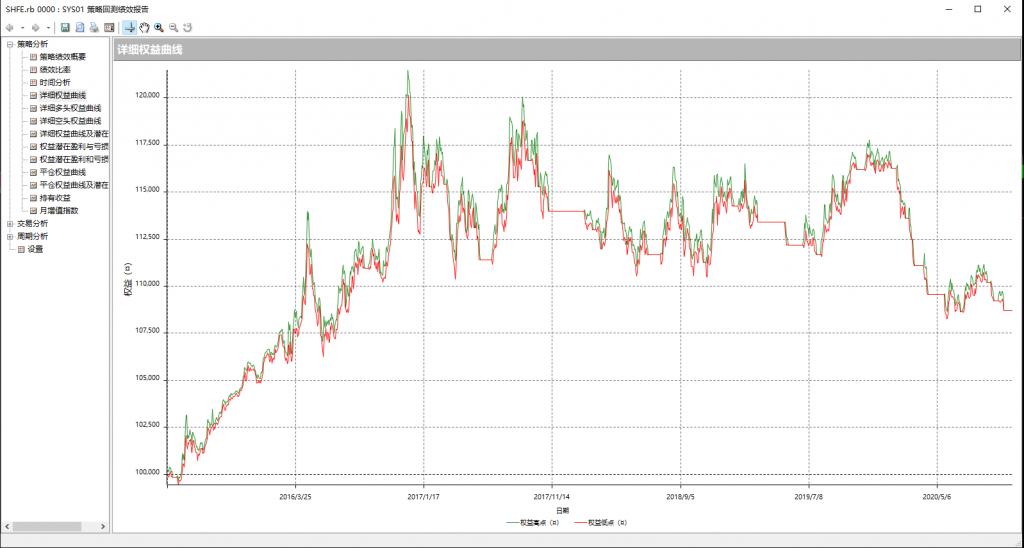Select 详细空头权益曲线 tree item
Image resolution: width=1024 pixels, height=548 pixels.
tap(70, 121)
